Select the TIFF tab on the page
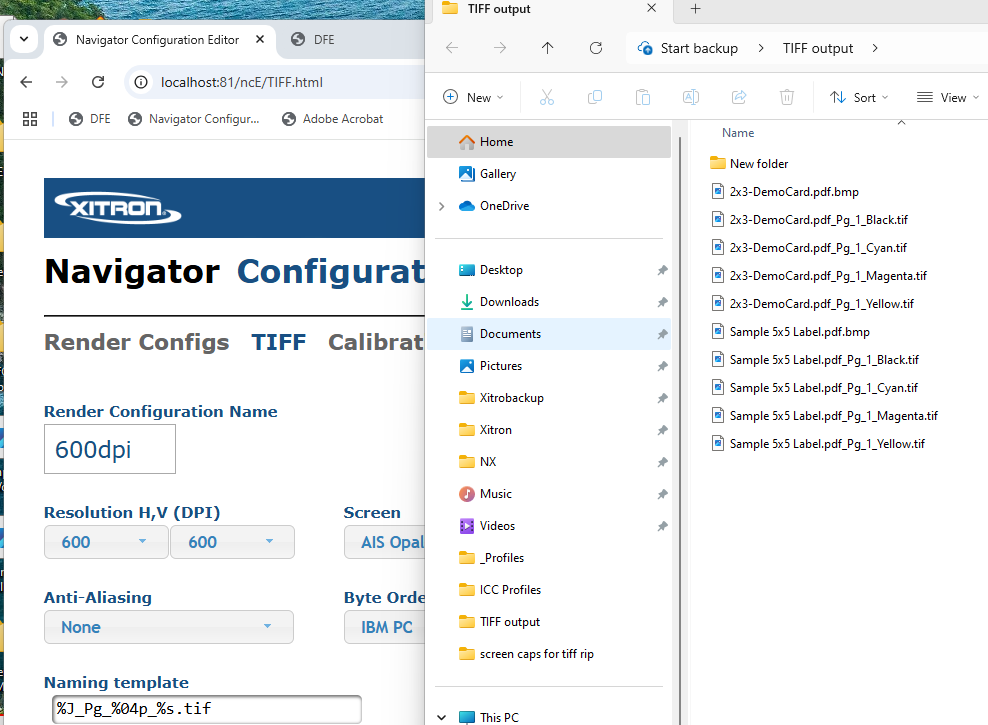This screenshot has width=988, height=725. (279, 342)
